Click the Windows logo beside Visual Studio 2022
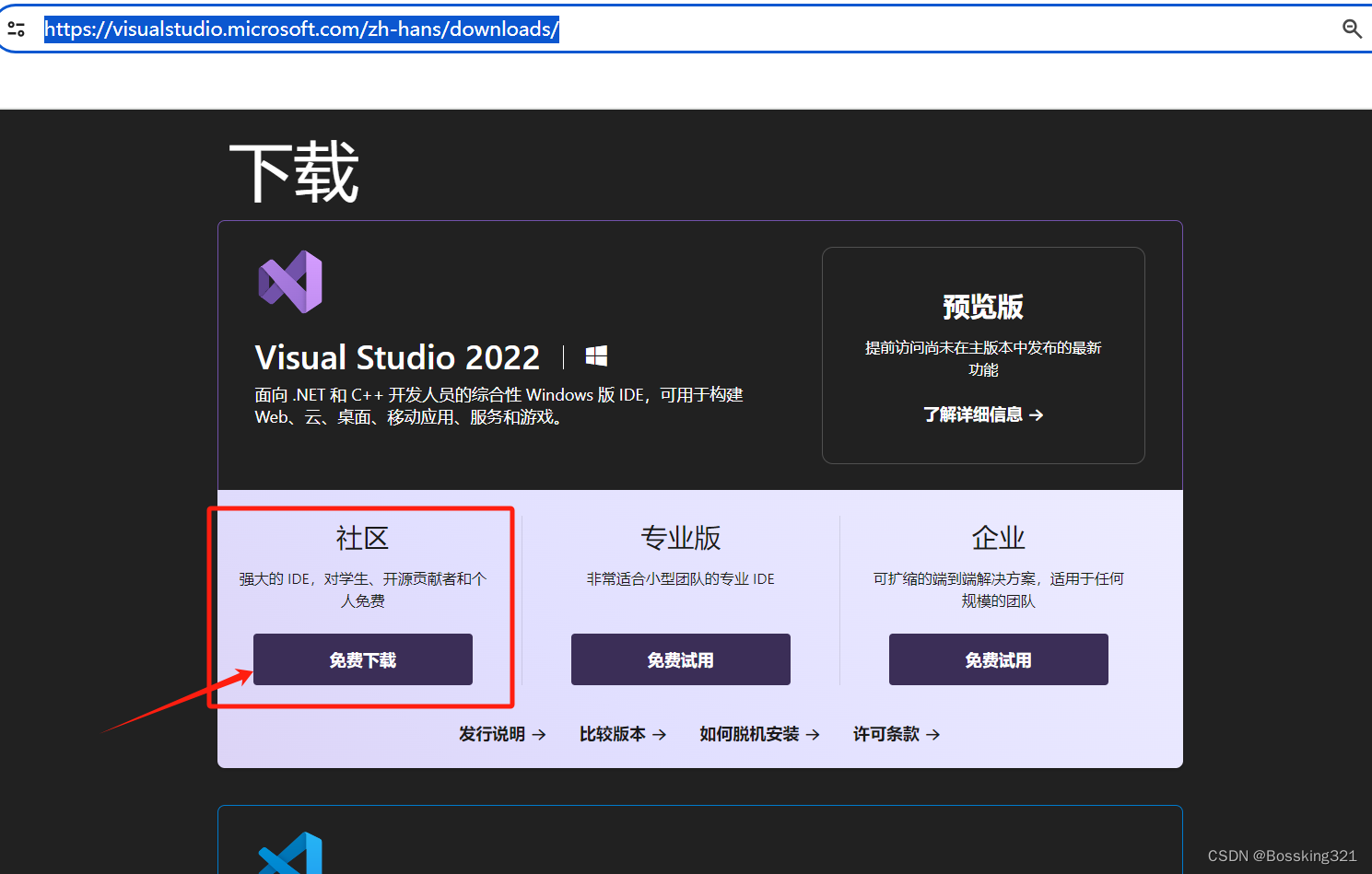 click(596, 356)
